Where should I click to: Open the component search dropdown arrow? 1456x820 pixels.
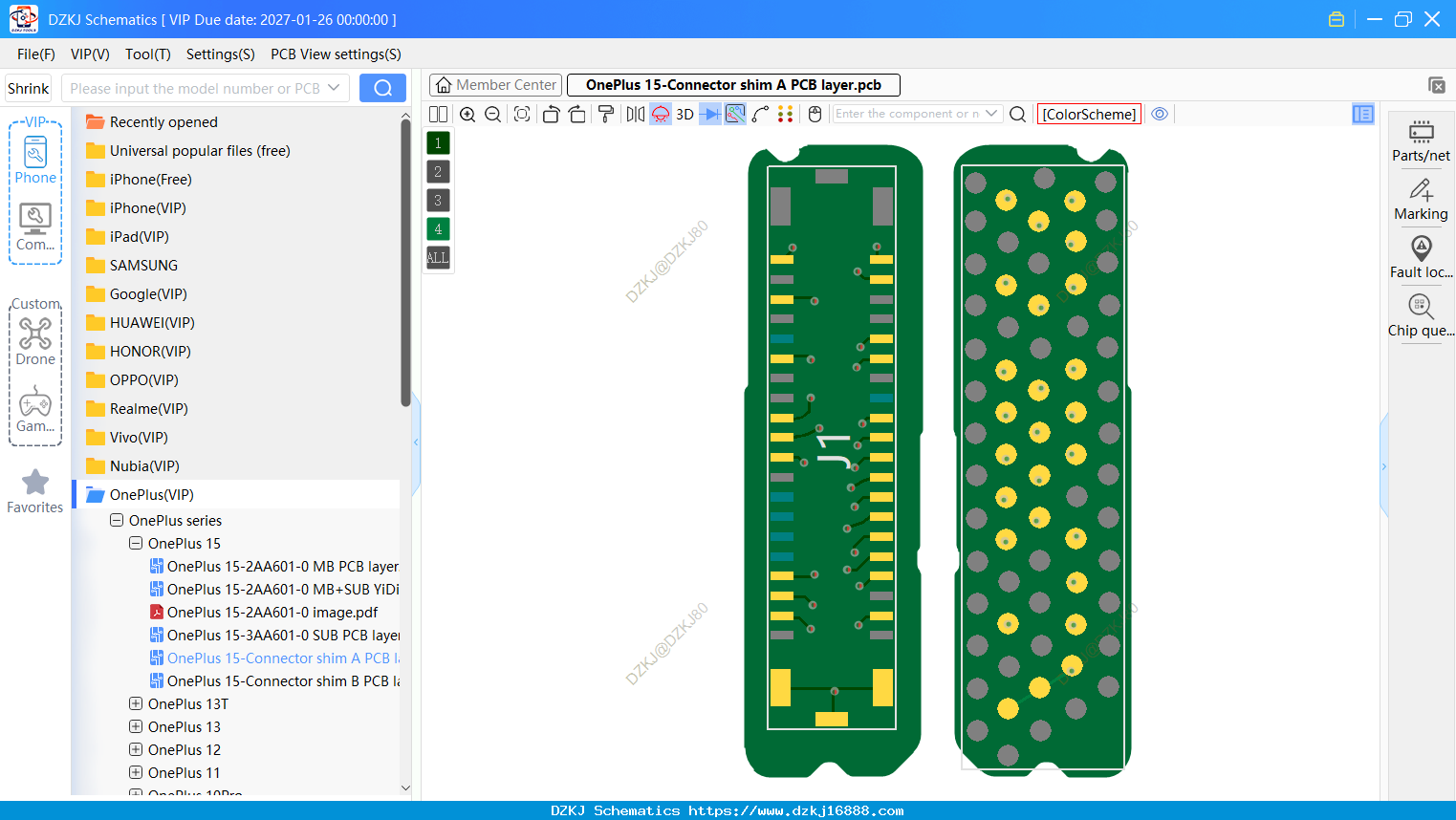pyautogui.click(x=991, y=114)
